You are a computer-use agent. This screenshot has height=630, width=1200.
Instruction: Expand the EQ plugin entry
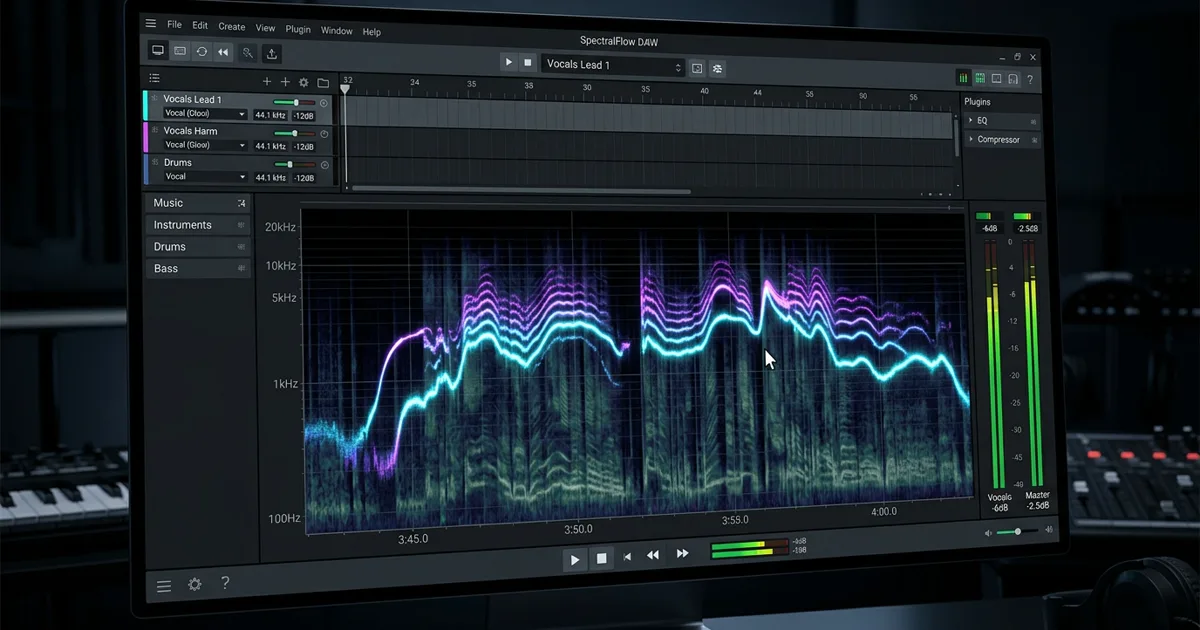coord(971,120)
